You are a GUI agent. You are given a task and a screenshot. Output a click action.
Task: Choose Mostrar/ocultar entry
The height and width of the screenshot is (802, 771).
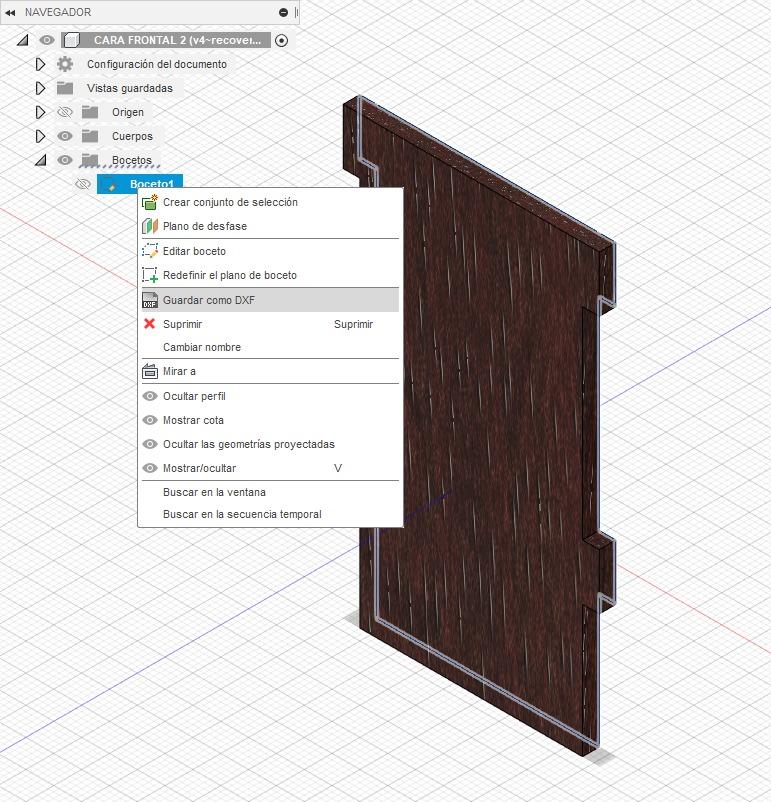pos(270,469)
